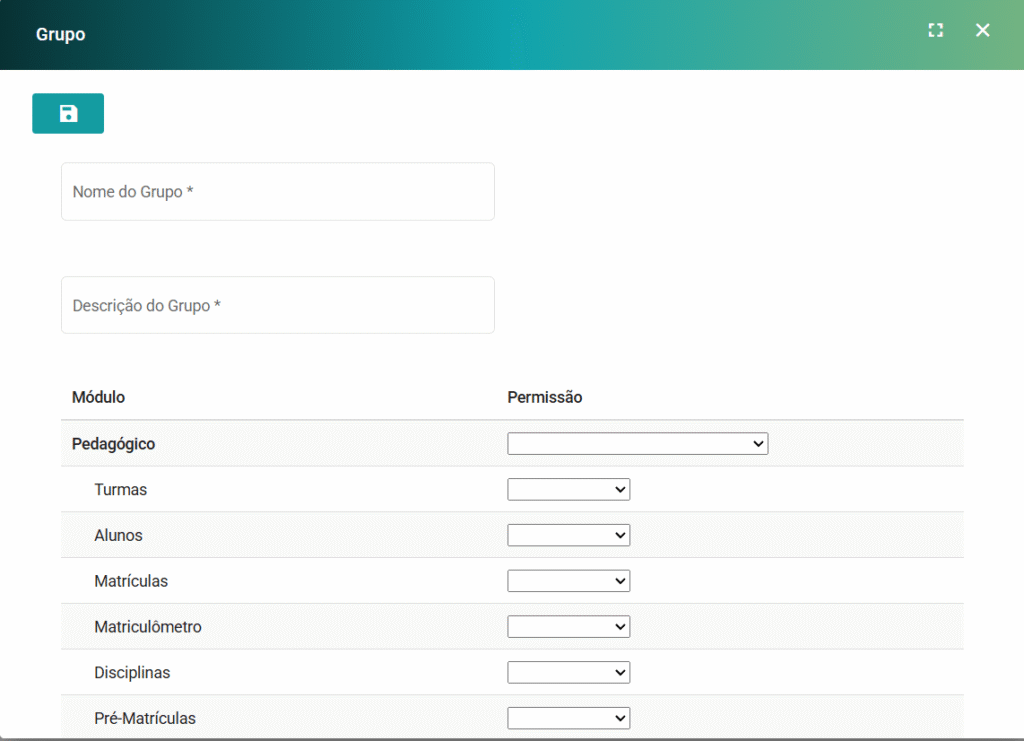Expand the Alunos permission dropdown
This screenshot has width=1024, height=741.
pyautogui.click(x=568, y=535)
